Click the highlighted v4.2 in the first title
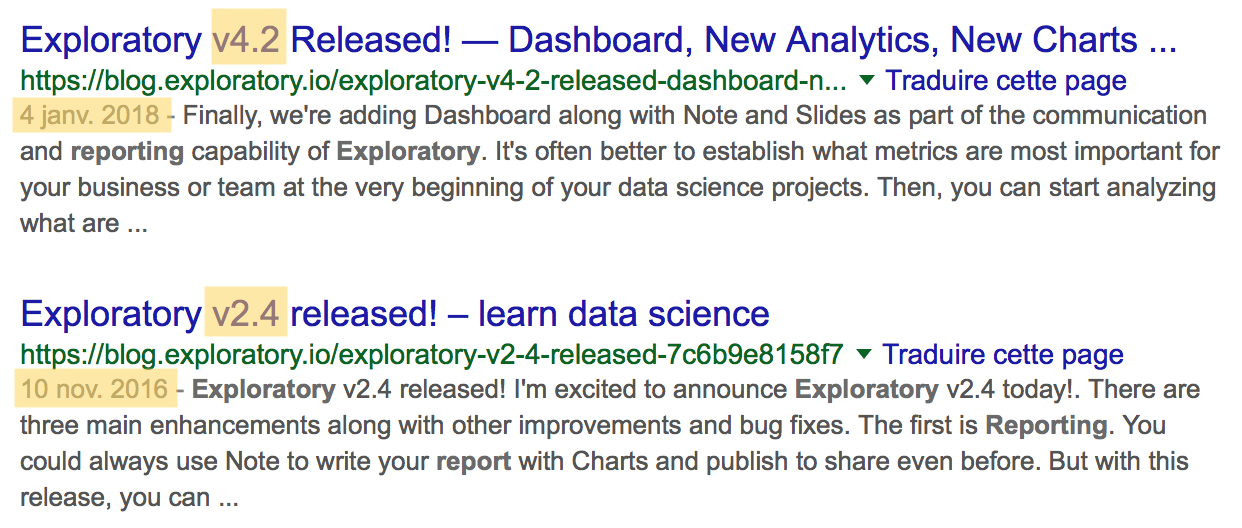1242x528 pixels. point(249,40)
